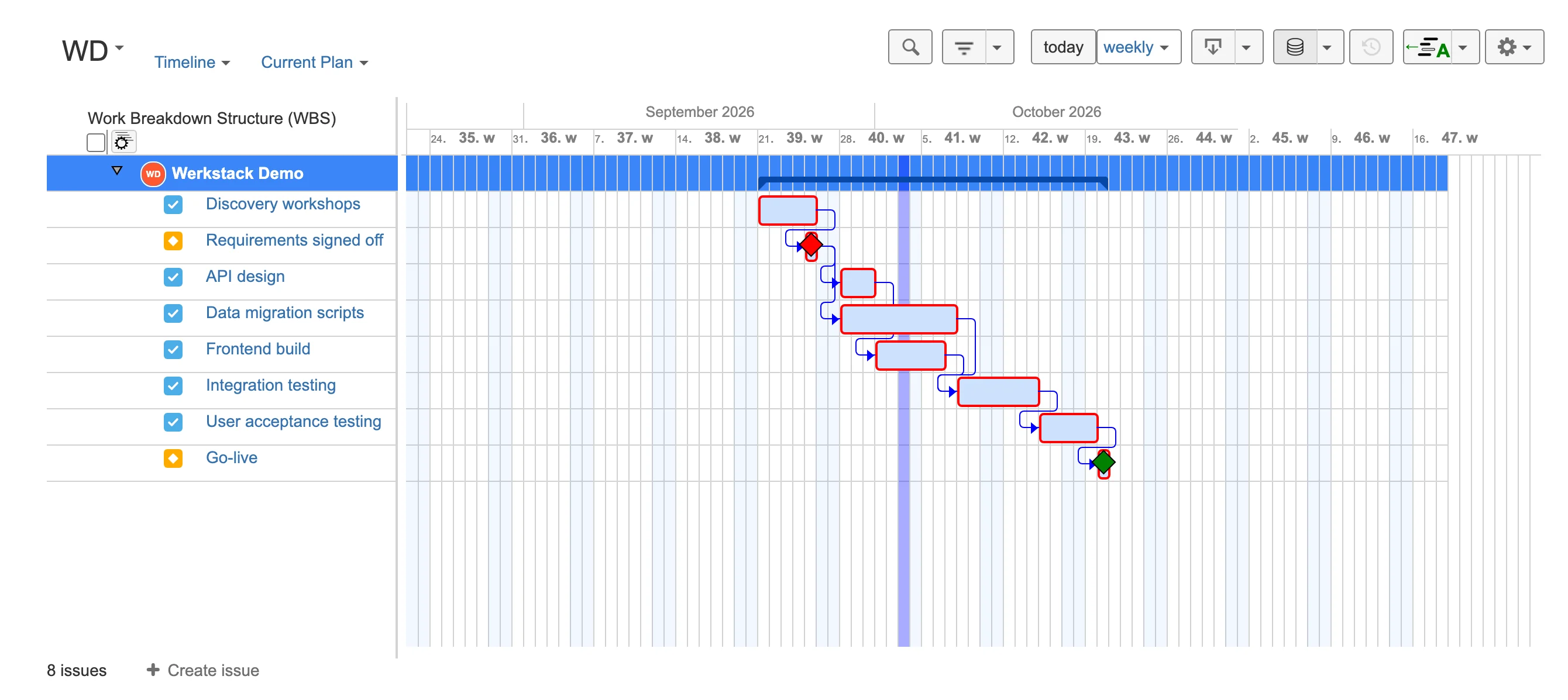
Task: Open the Current Plan menu
Action: click(314, 62)
